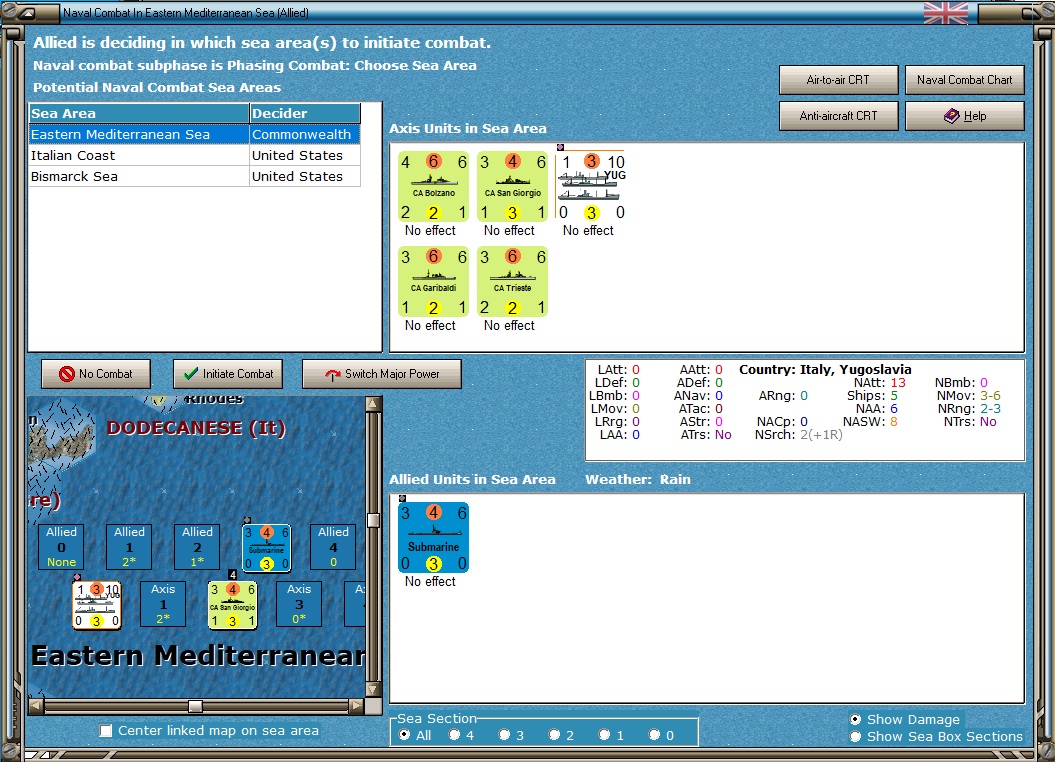Screen dimensions: 1055x762
Task: Click the map vertical scrollbar thumb
Action: 373,521
